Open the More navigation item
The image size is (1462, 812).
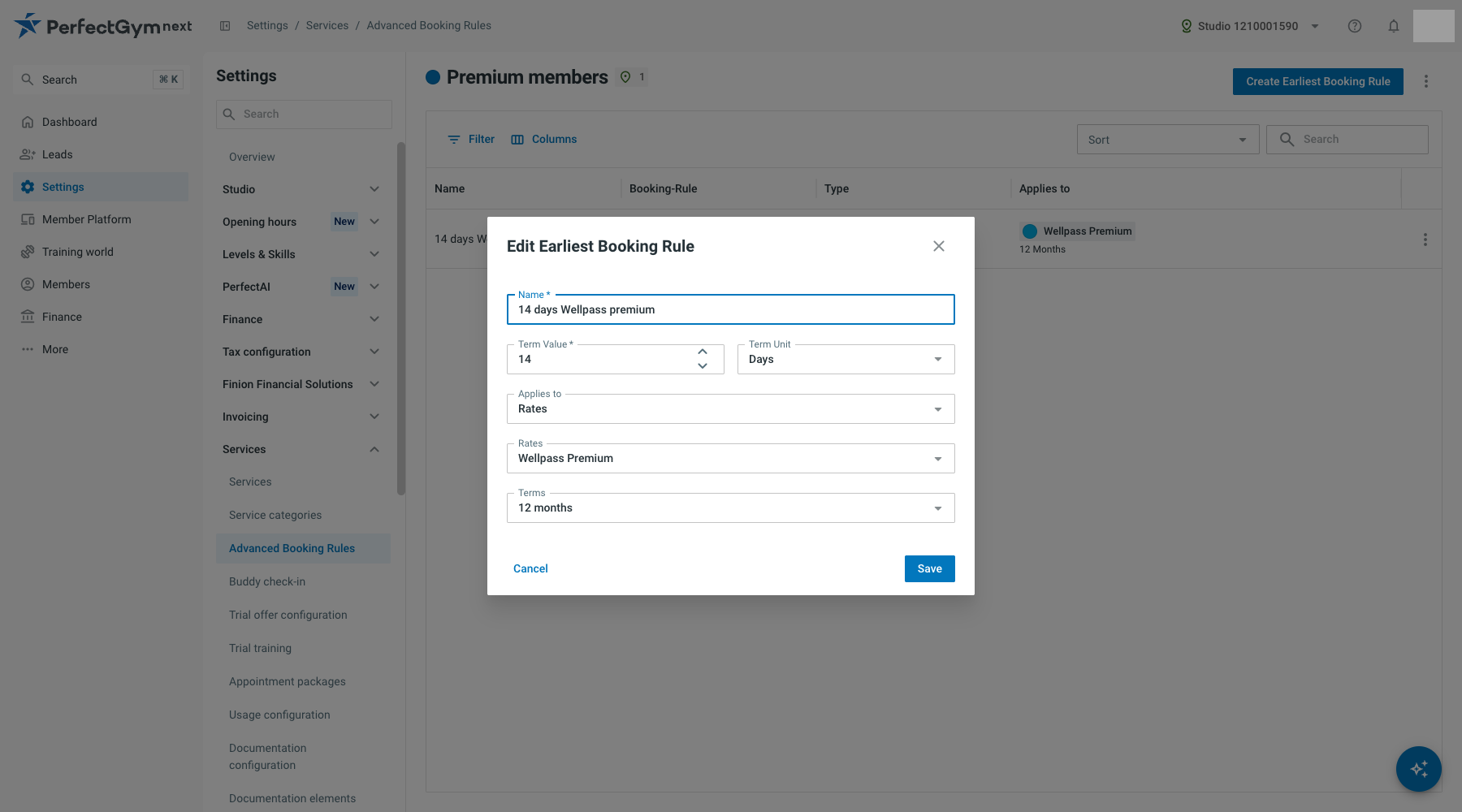point(101,349)
